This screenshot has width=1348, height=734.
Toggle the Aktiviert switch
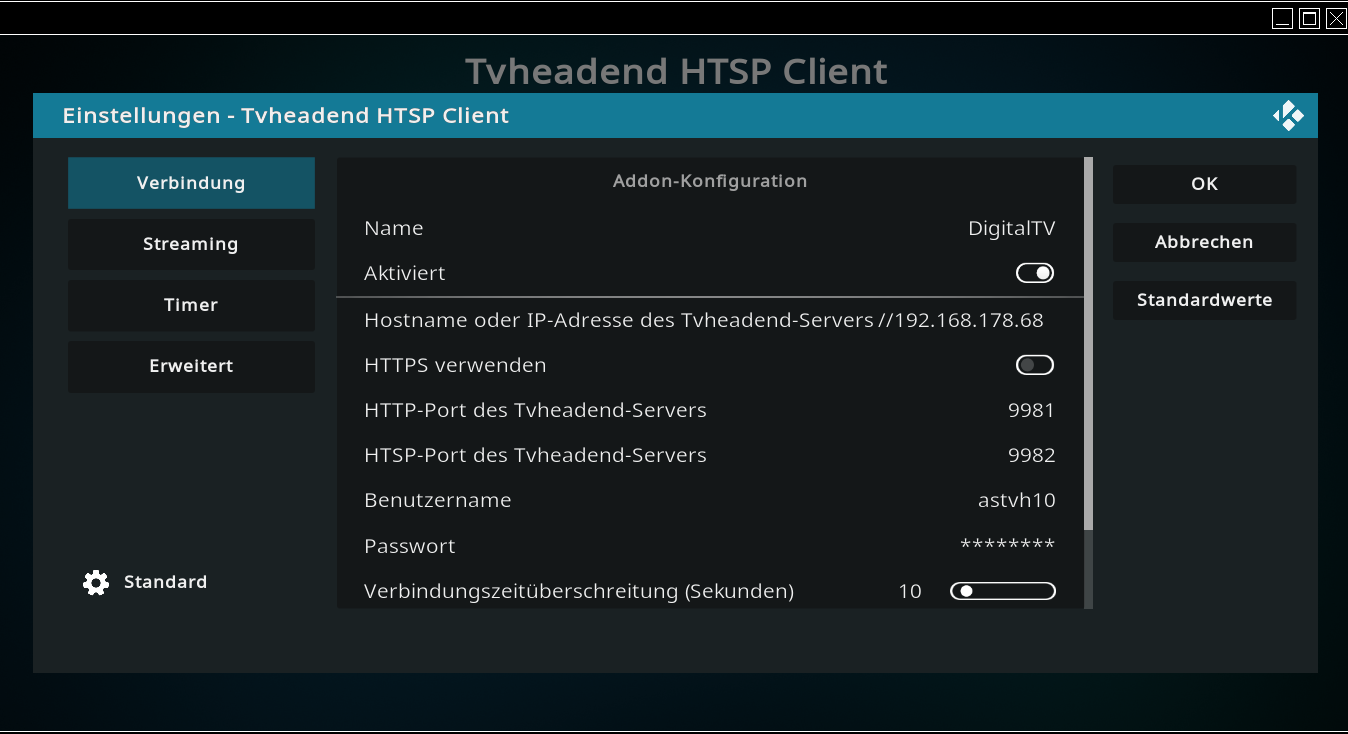point(1035,273)
